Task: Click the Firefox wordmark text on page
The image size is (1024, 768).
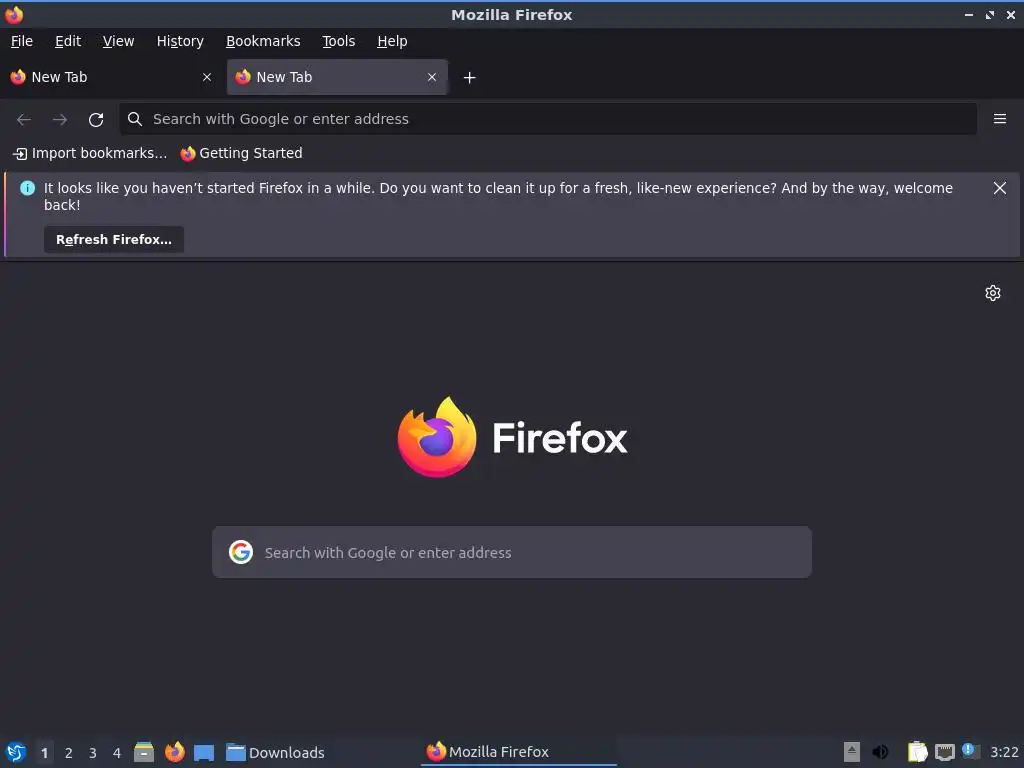Action: click(x=560, y=438)
